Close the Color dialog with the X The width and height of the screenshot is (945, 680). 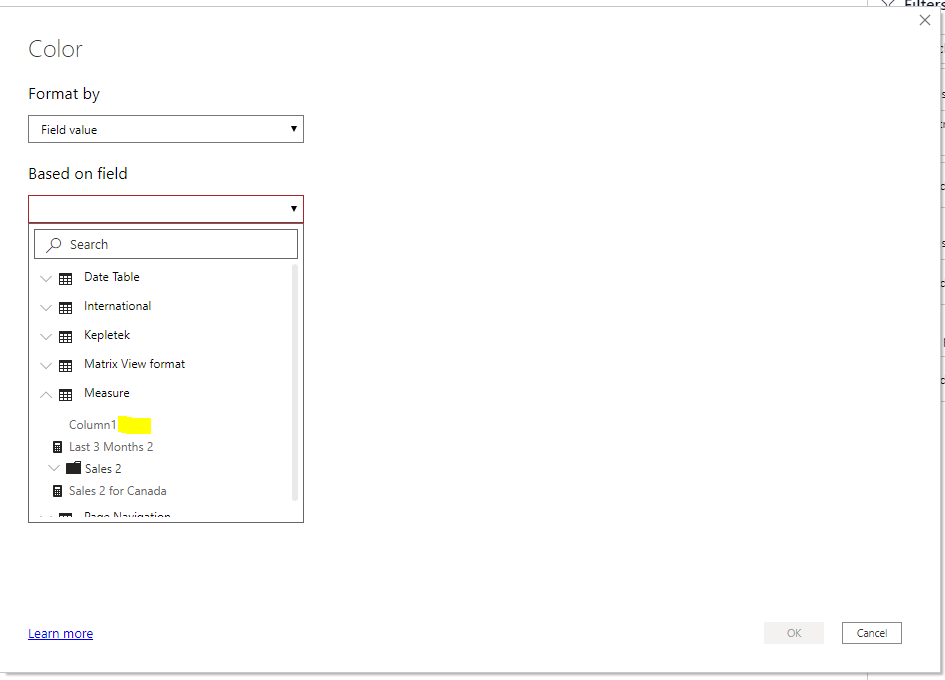925,20
